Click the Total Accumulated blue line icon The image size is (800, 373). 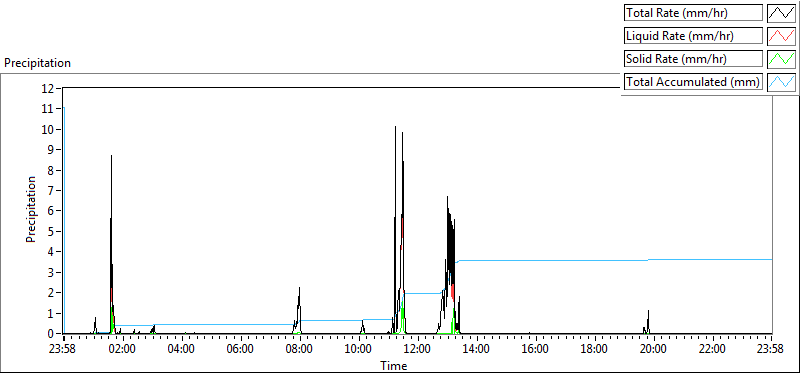point(782,81)
